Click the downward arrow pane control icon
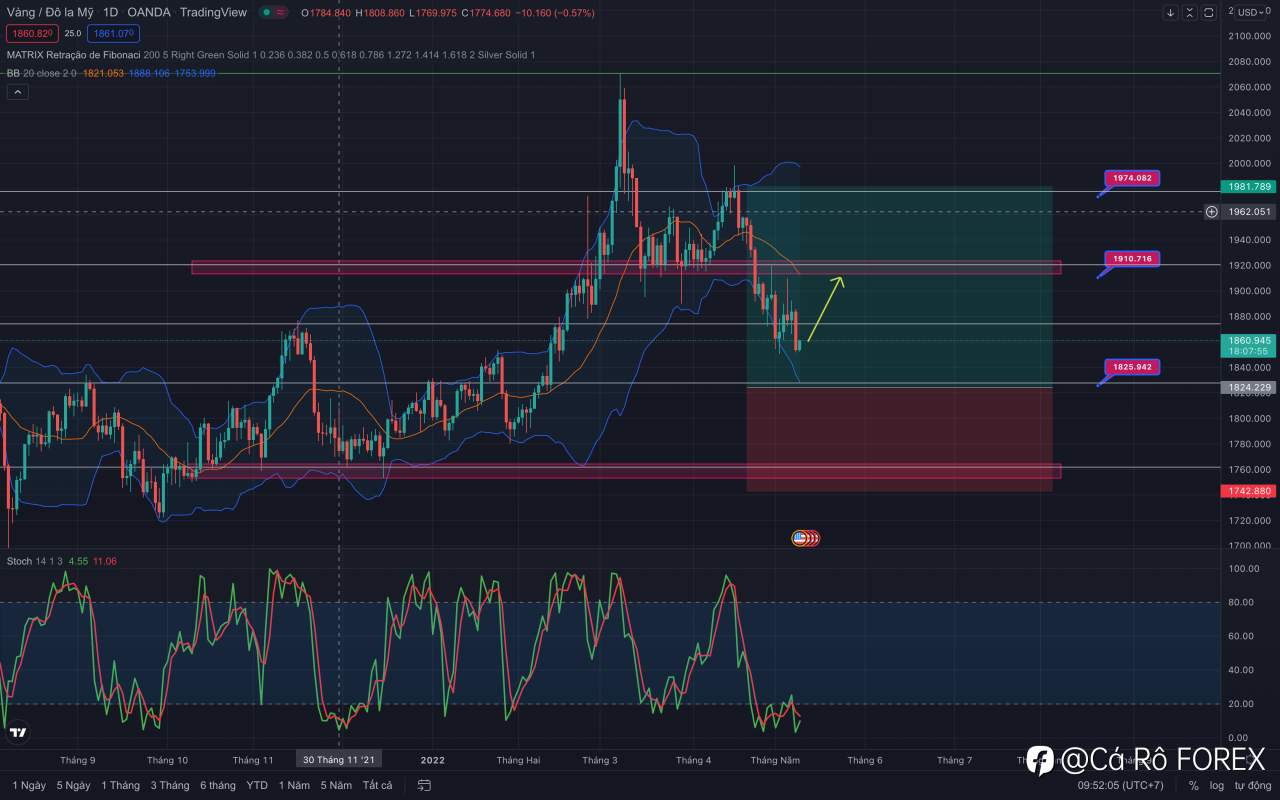 [1171, 13]
